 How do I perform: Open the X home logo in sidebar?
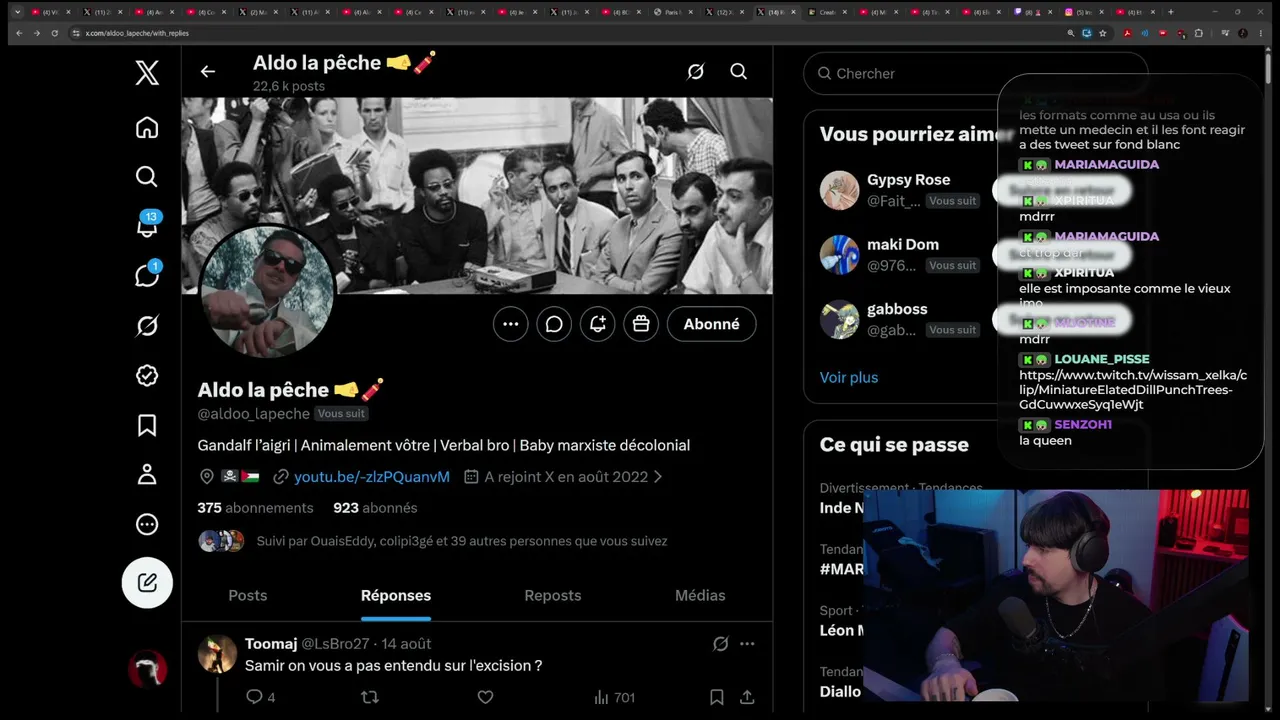(147, 73)
